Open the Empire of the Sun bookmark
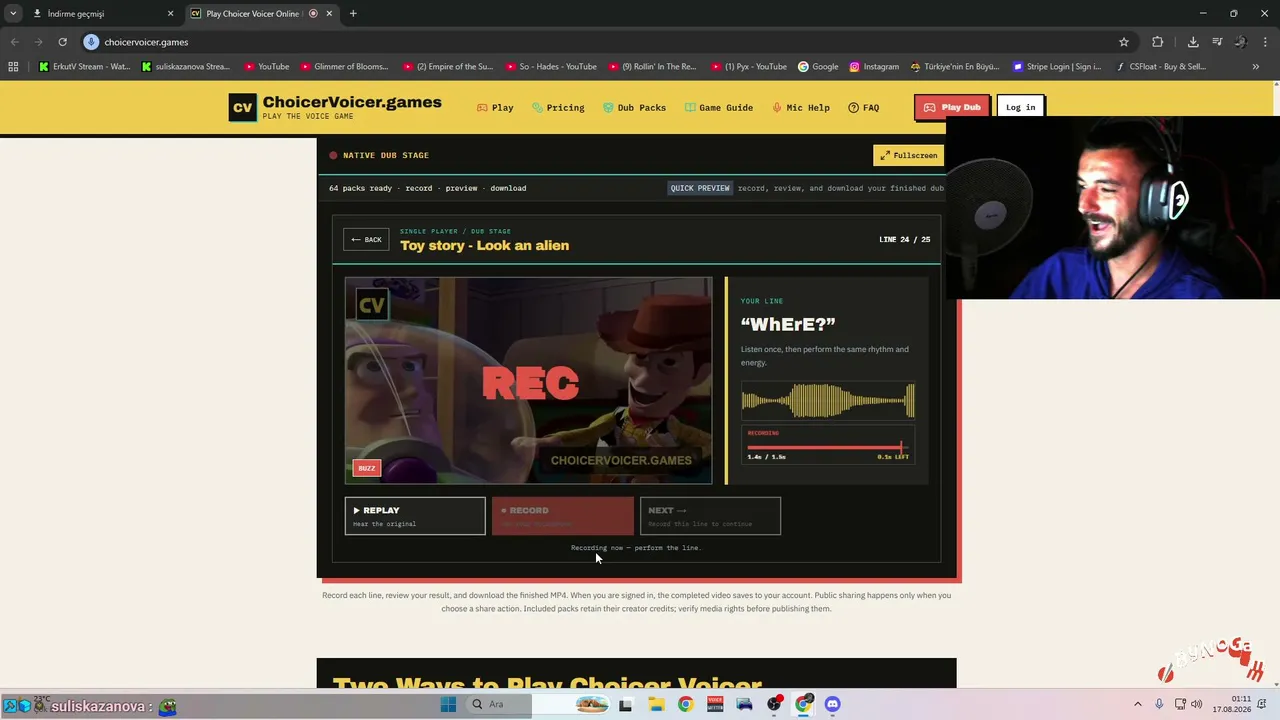1280x720 pixels. click(448, 67)
